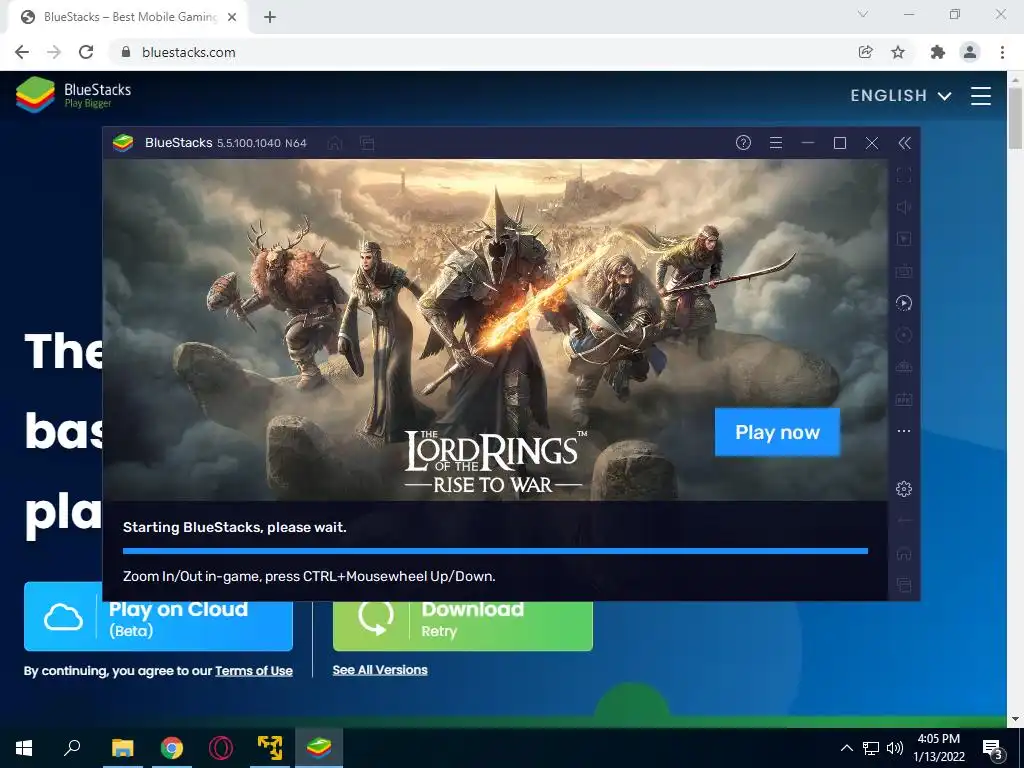Click Play on Cloud (Beta) button

click(158, 618)
